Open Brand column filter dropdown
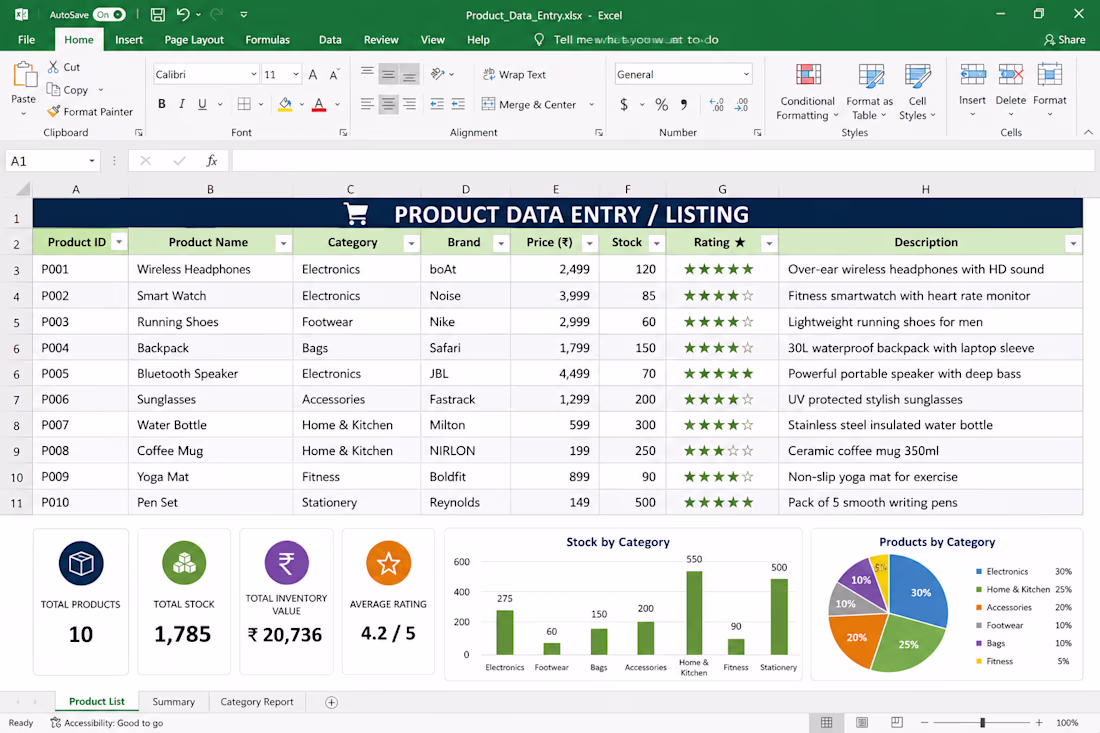 point(500,243)
